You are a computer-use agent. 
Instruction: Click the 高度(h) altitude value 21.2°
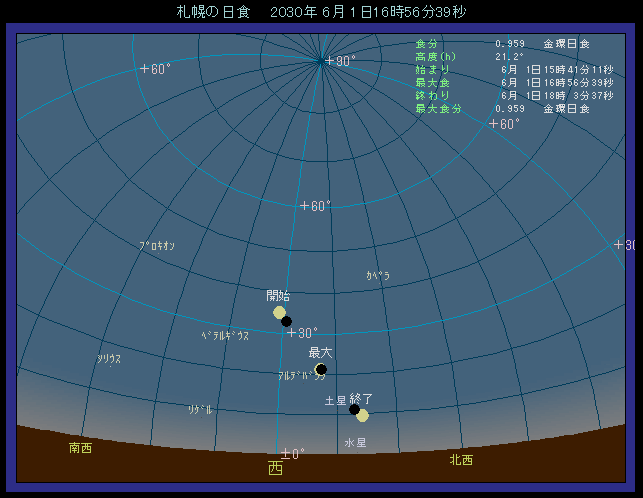tap(509, 57)
